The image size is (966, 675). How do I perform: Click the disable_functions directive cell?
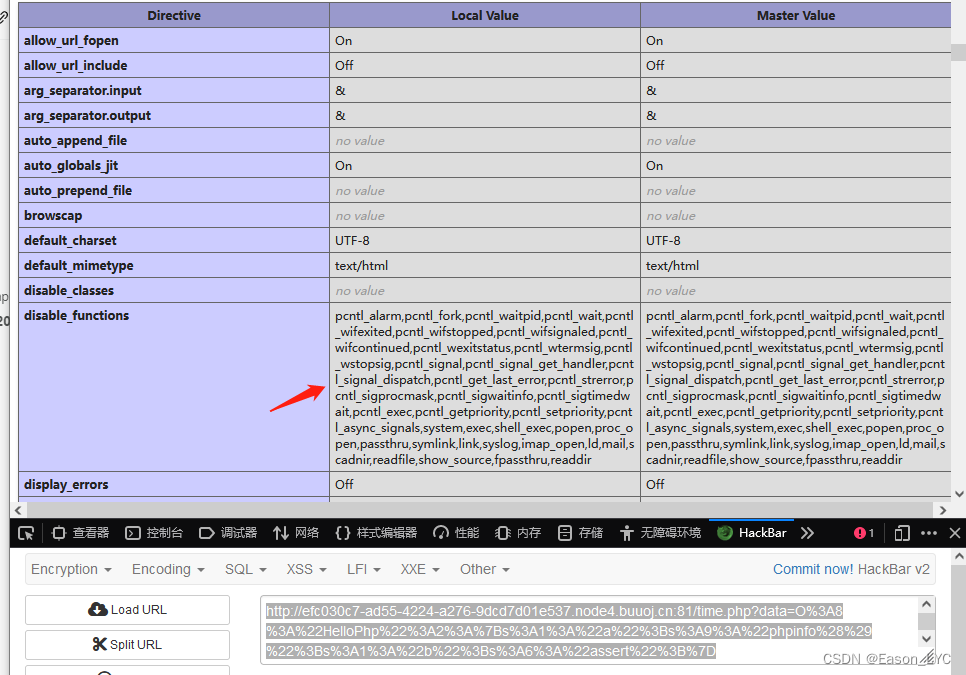174,387
